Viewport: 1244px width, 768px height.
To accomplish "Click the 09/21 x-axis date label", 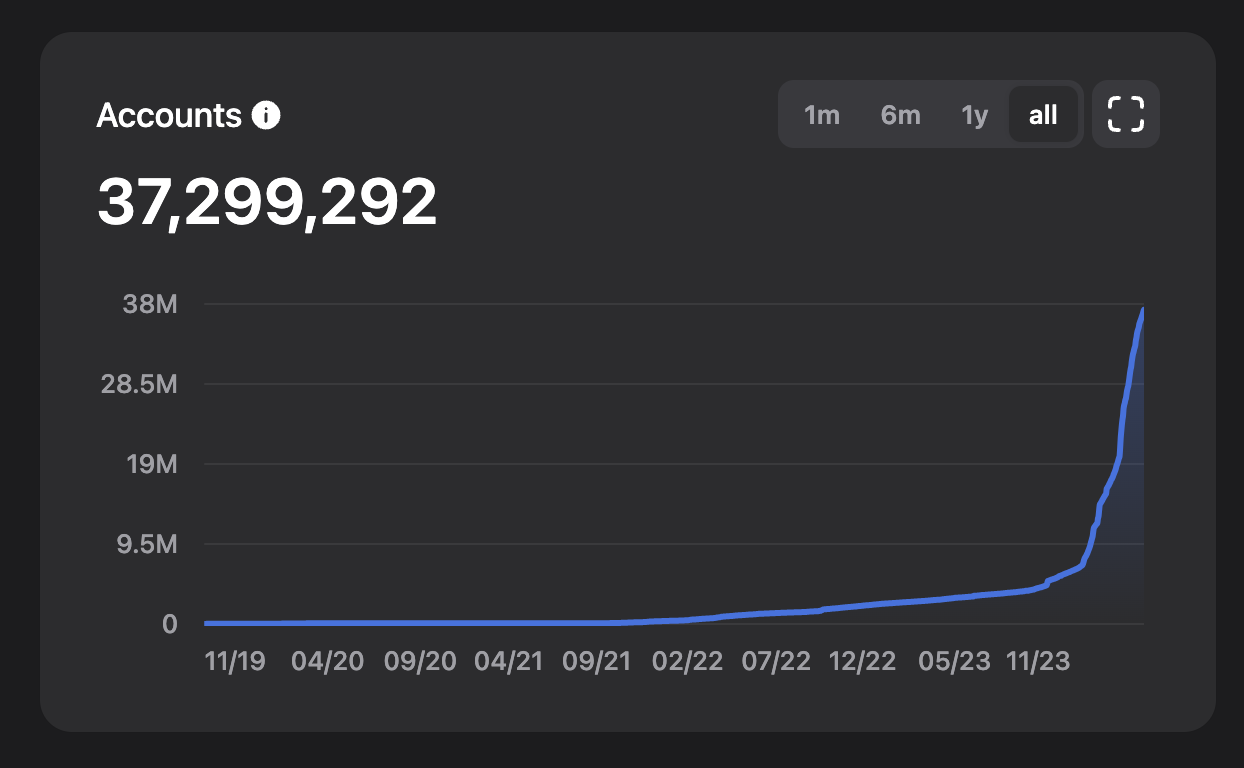I will [x=597, y=662].
